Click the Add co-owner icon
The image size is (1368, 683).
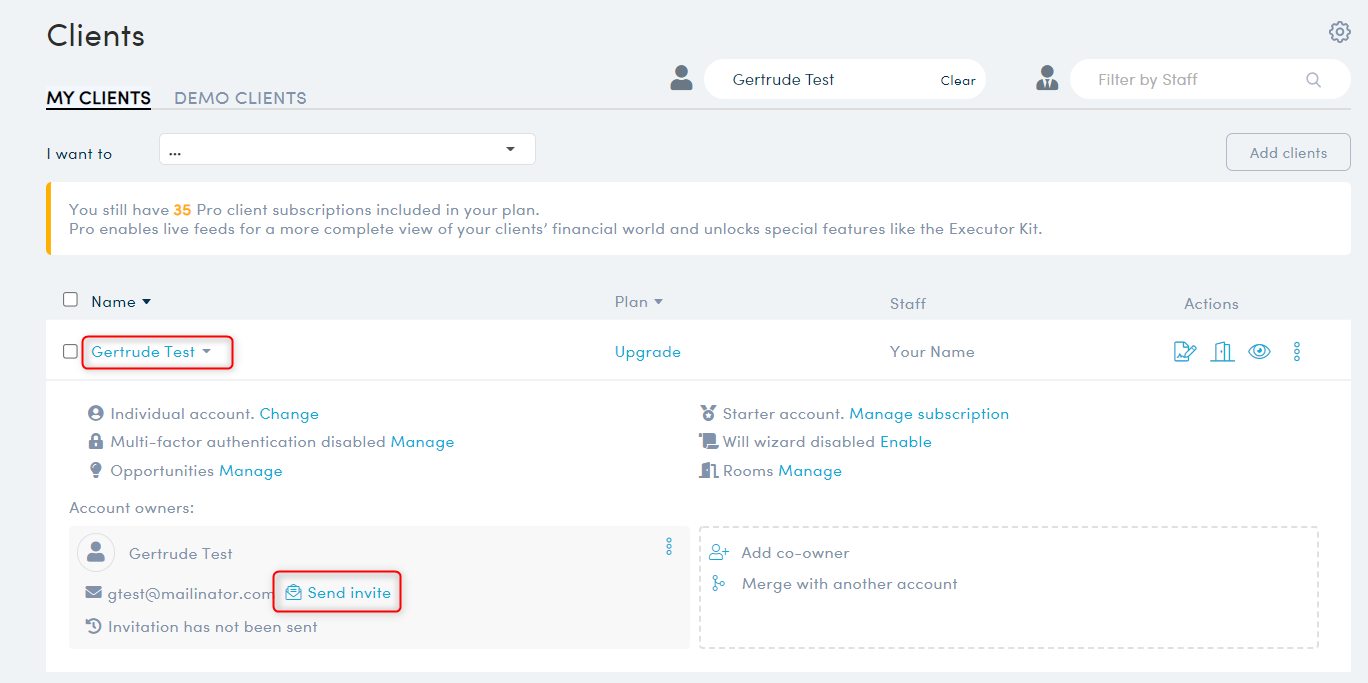coord(718,553)
